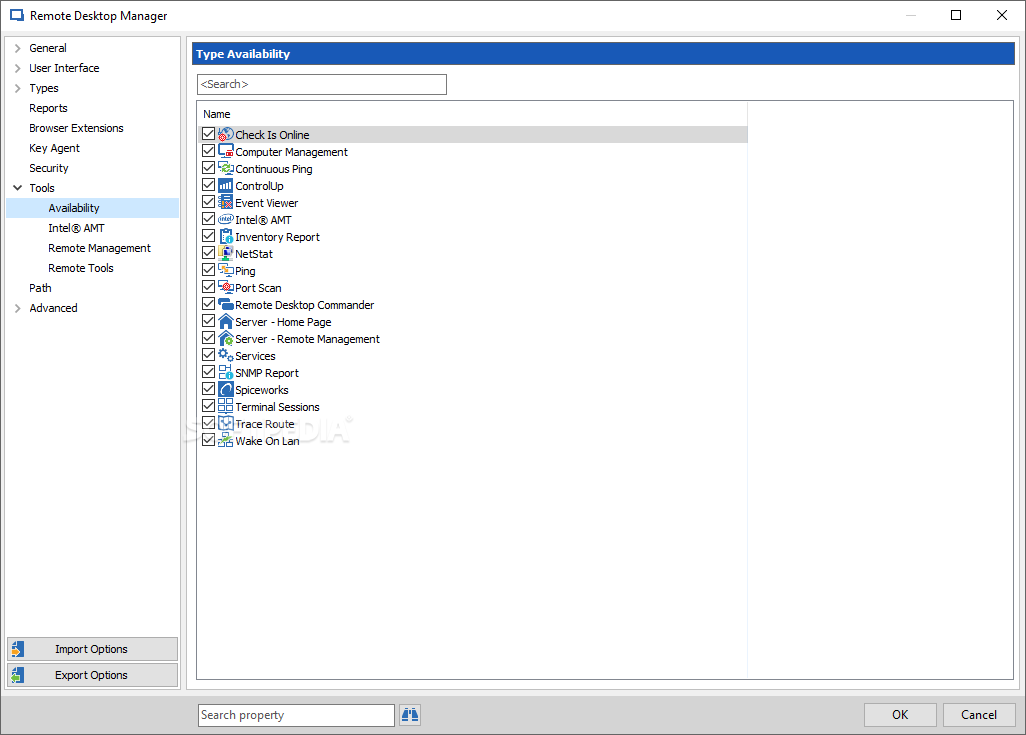Click the Intel AMT logo icon
This screenshot has height=735, width=1026.
(225, 219)
